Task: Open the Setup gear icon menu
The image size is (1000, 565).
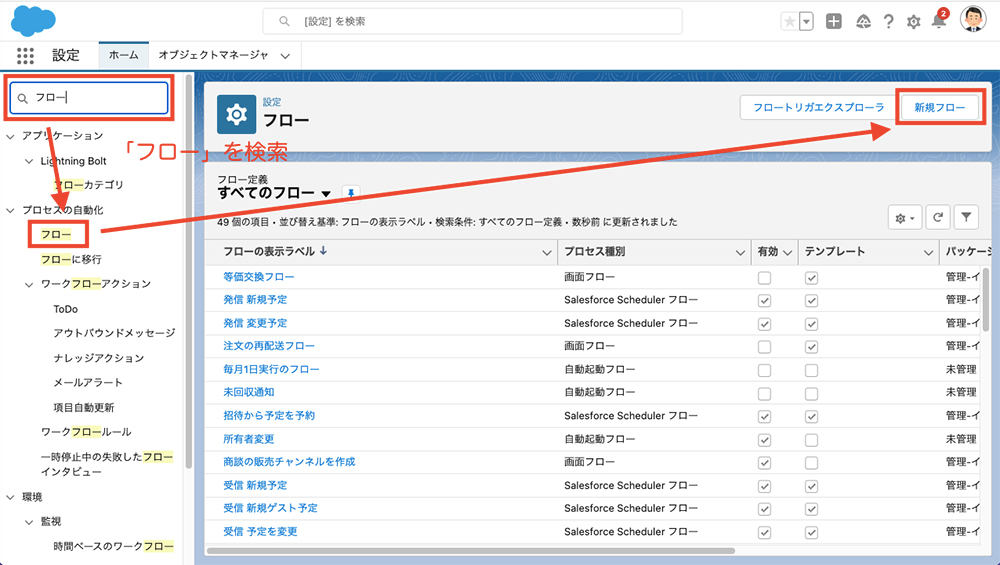Action: click(x=913, y=21)
